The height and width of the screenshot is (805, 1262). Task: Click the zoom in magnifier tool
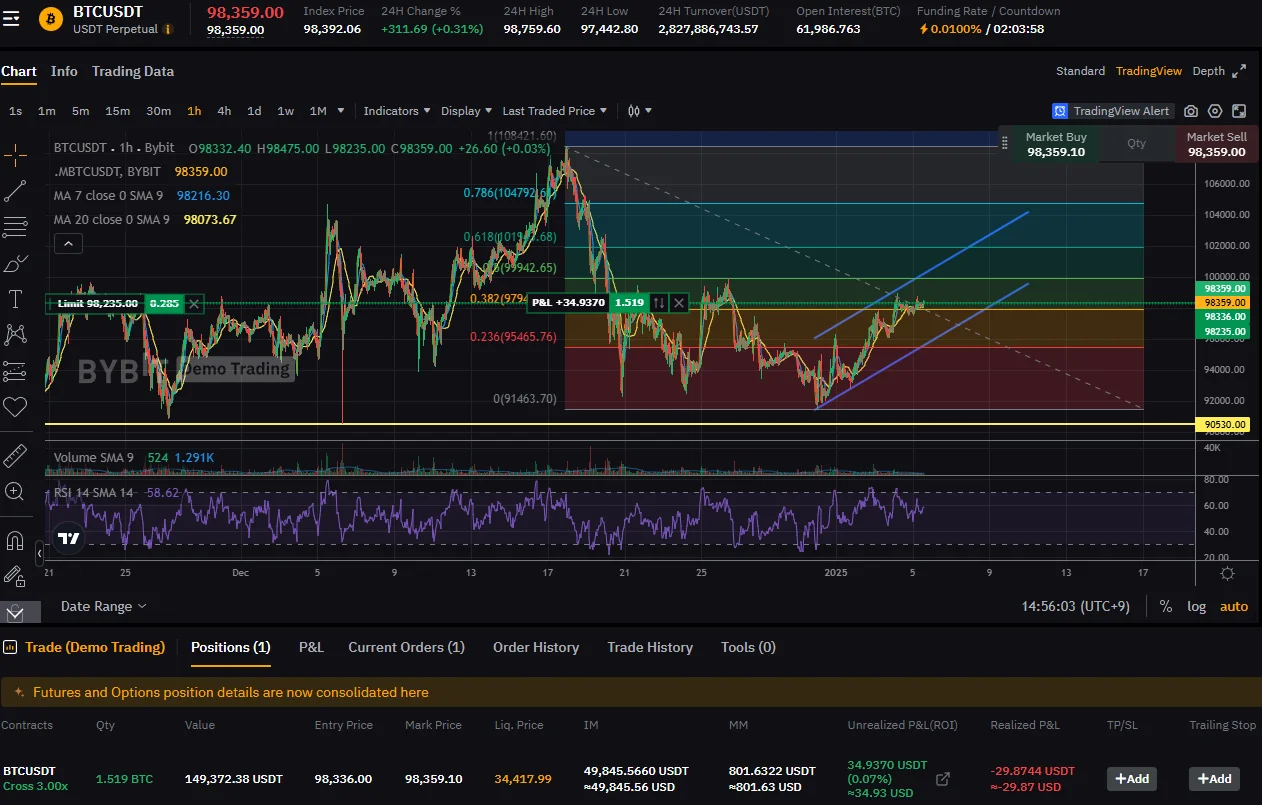[15, 491]
